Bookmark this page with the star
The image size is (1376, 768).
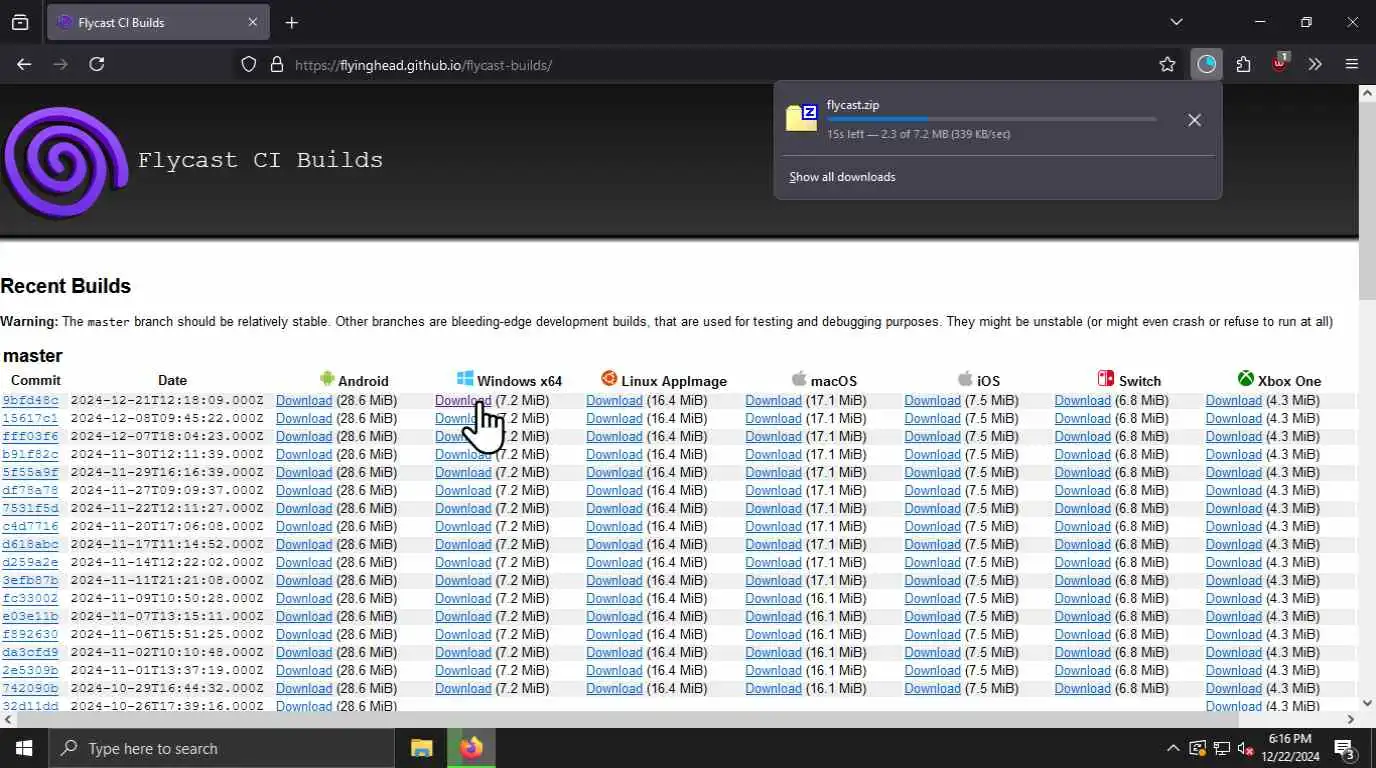click(1167, 64)
